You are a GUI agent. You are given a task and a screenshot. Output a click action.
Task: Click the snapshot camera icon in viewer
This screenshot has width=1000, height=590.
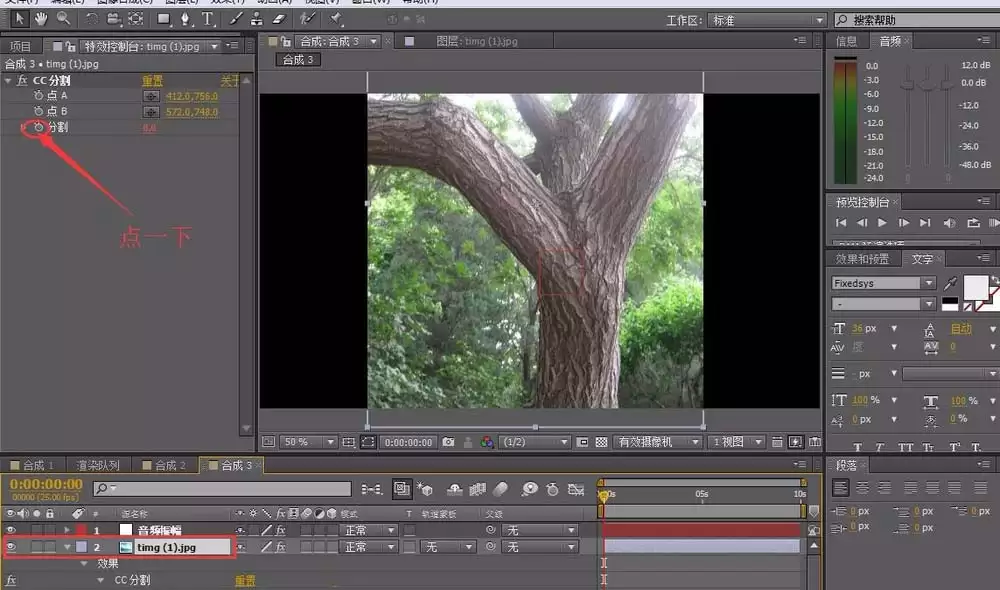click(x=449, y=442)
